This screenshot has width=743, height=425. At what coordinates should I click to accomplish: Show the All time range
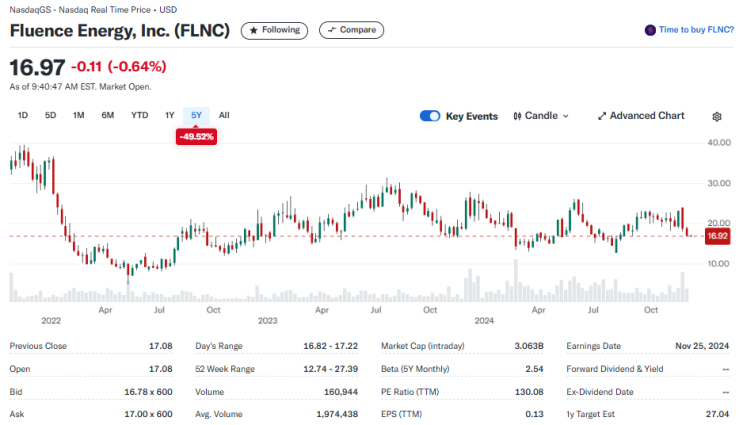tap(224, 115)
